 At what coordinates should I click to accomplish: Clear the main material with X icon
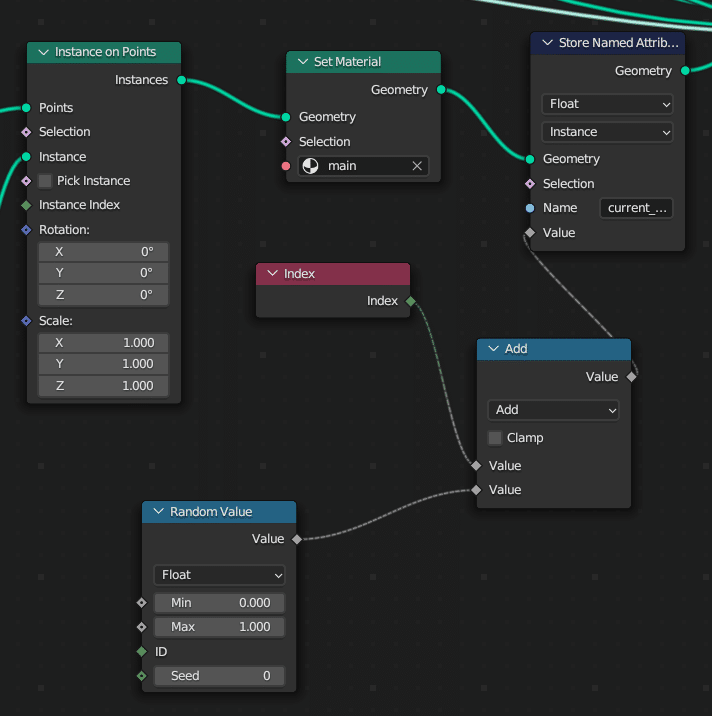click(417, 166)
